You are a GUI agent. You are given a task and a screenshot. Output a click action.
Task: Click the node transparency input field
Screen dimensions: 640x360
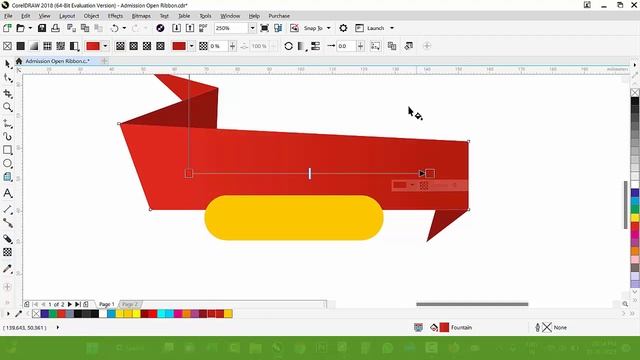point(218,46)
